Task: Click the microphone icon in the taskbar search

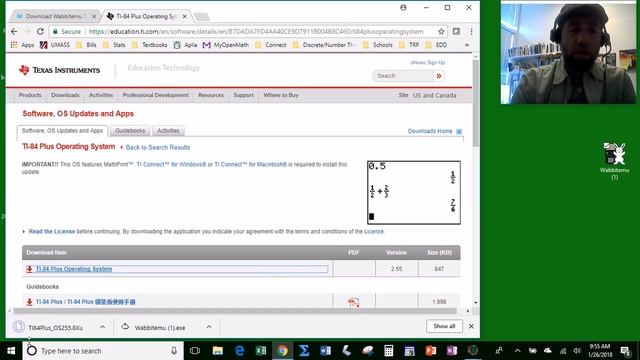Action: 174,351
